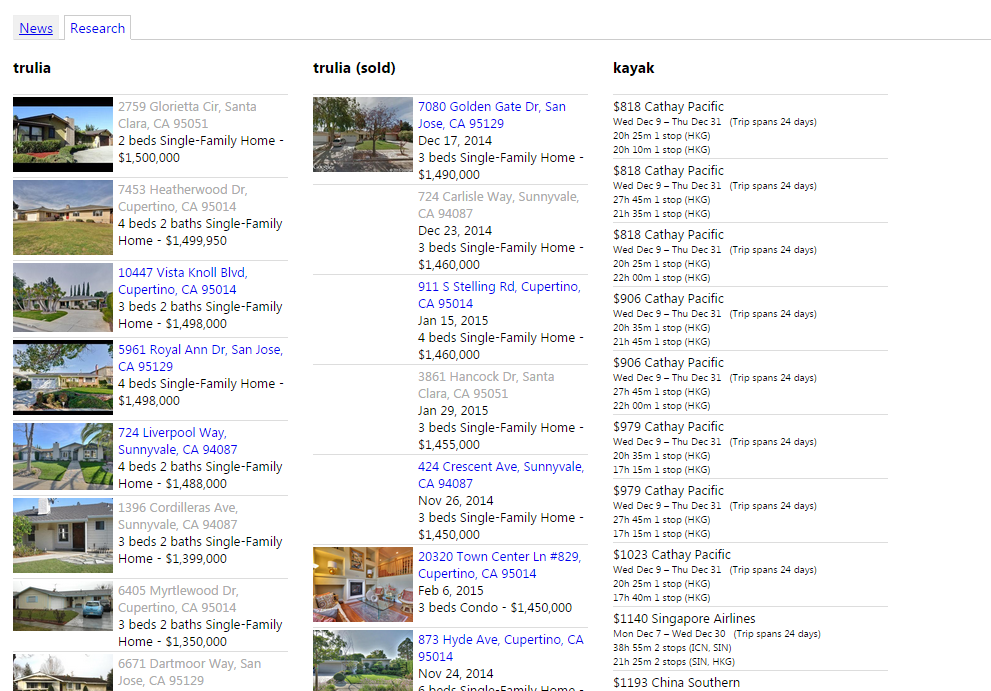Click the 'Dec 17, 2014' sold date

pos(455,140)
